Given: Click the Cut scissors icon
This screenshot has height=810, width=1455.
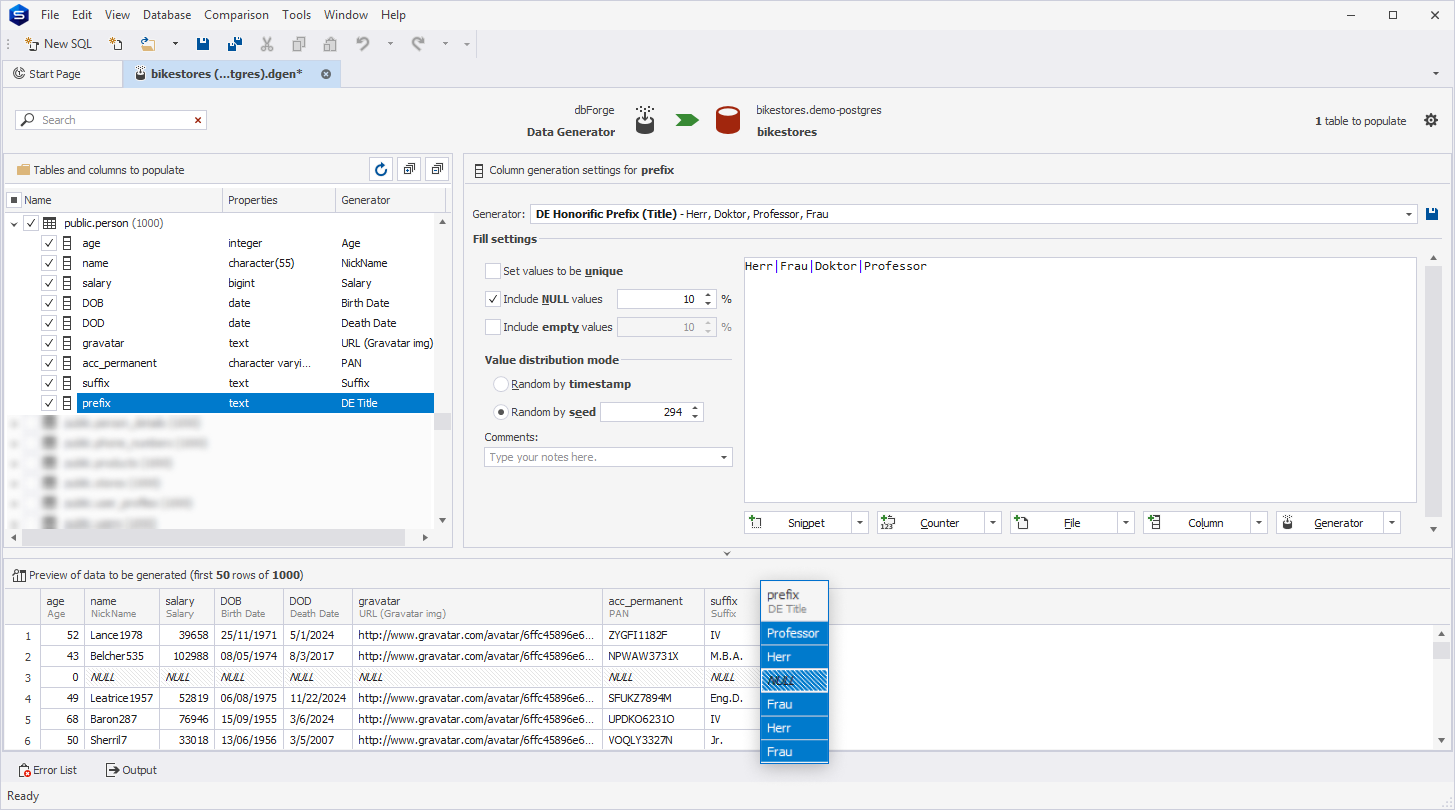Looking at the screenshot, I should click(x=267, y=44).
